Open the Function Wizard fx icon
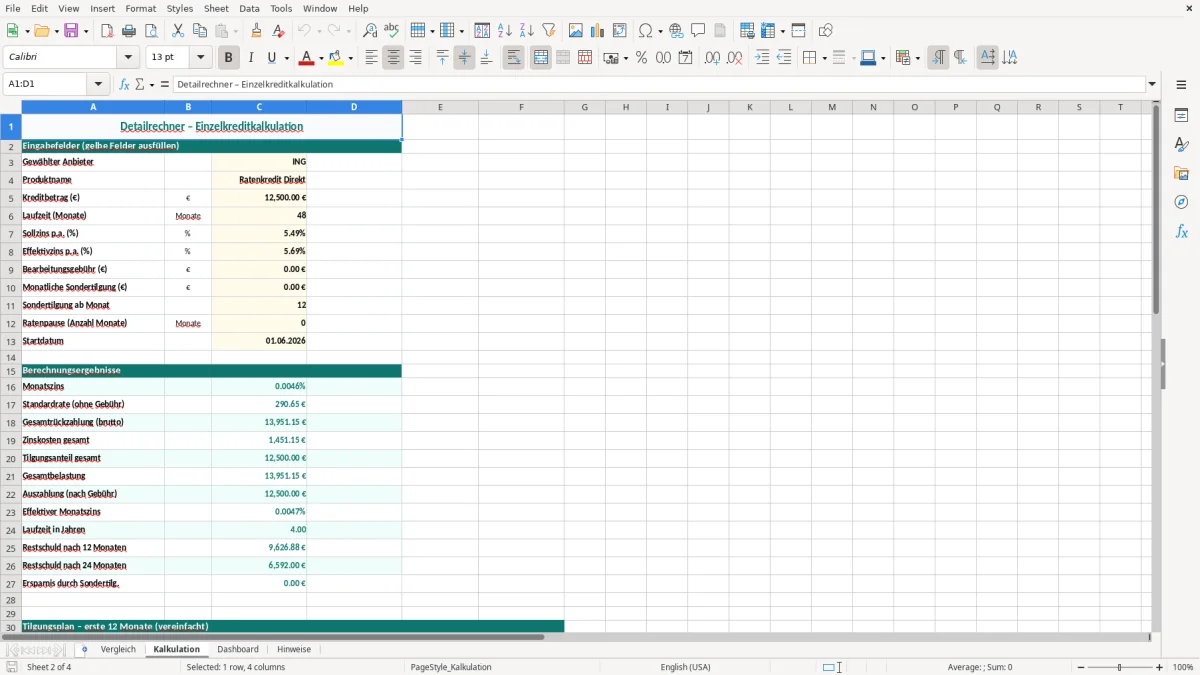1200x675 pixels. [x=125, y=85]
